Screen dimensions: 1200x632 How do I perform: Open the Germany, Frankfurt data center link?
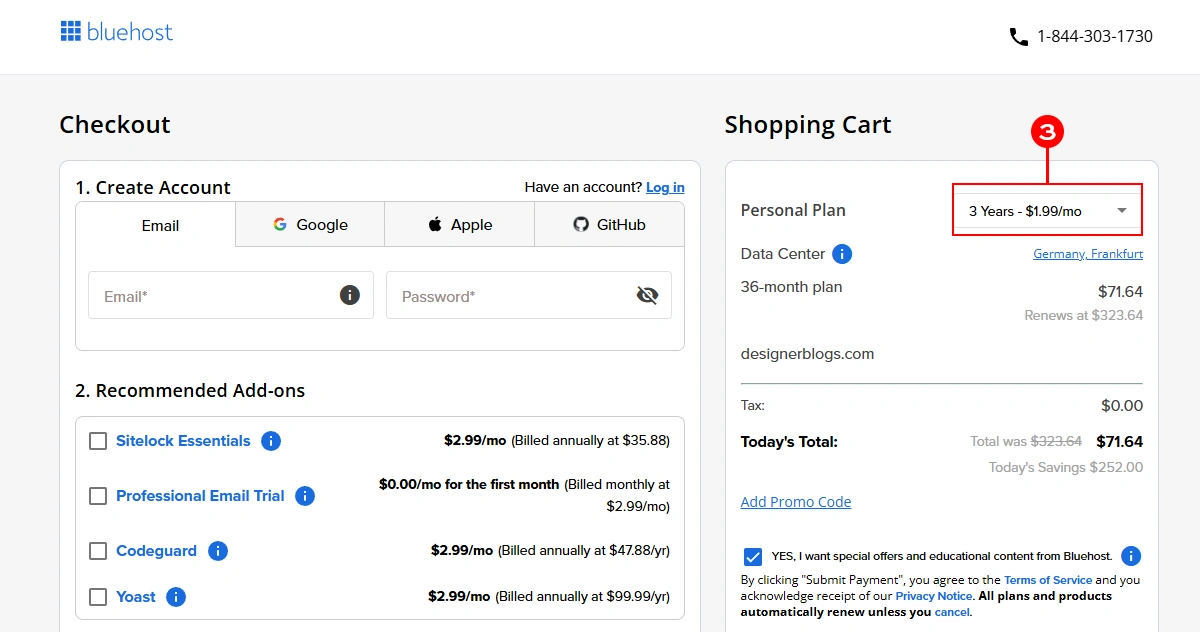point(1088,254)
